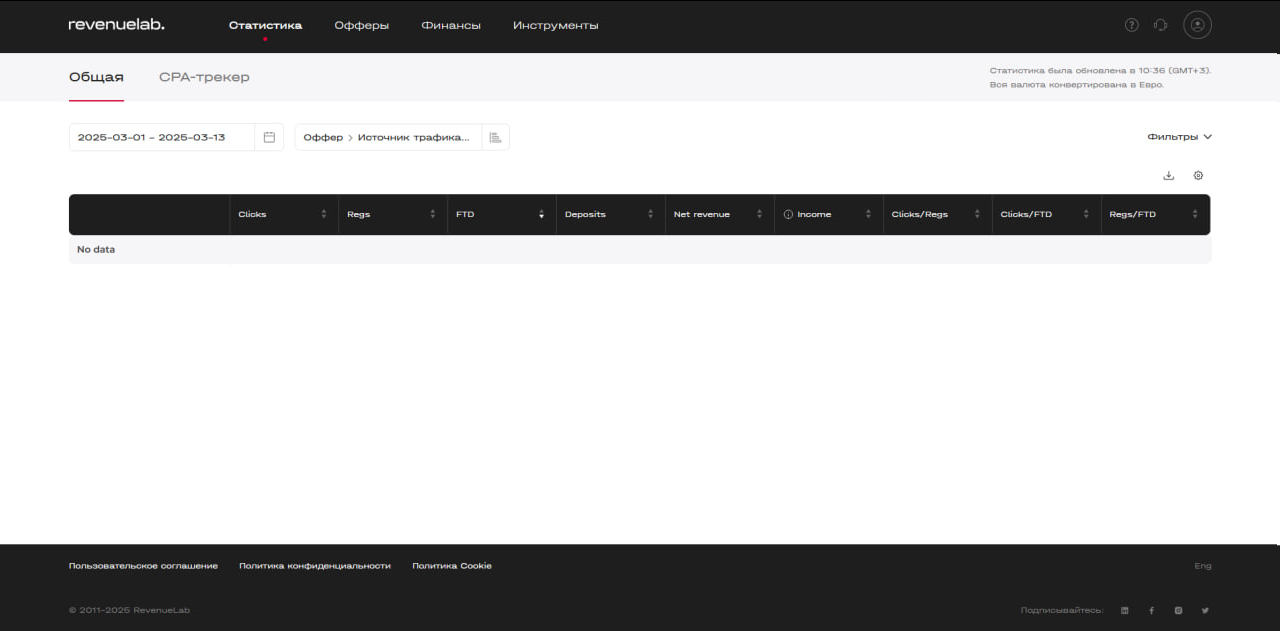The image size is (1280, 631).
Task: Go to the Финансы menu
Action: [x=451, y=25]
